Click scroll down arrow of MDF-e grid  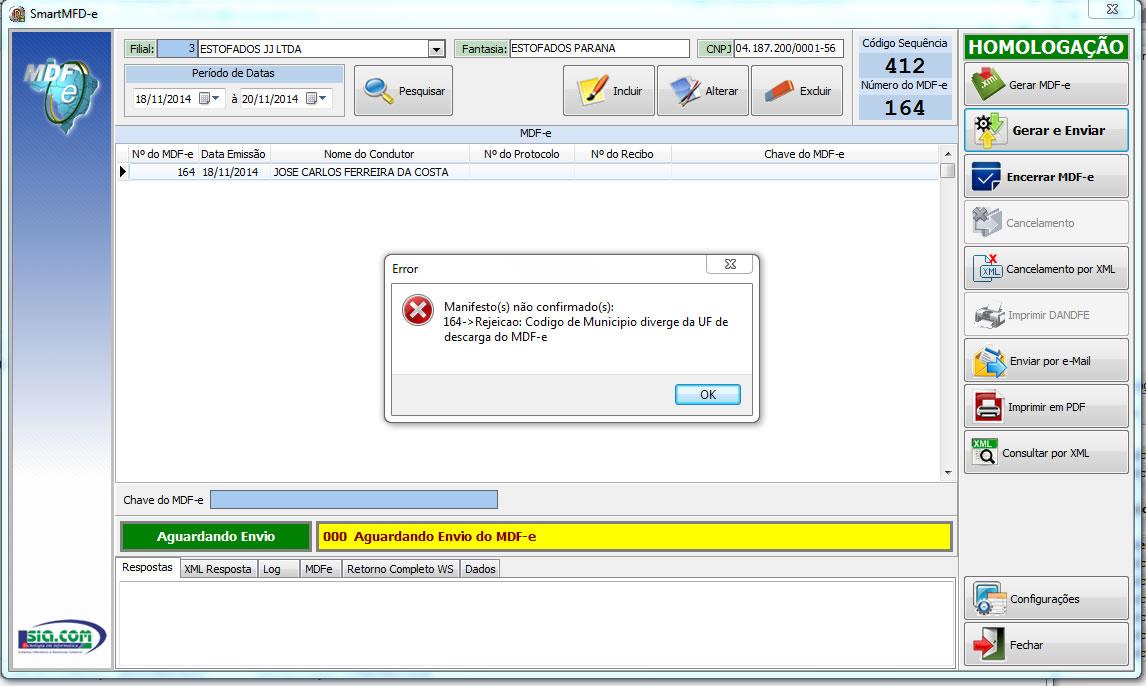948,473
